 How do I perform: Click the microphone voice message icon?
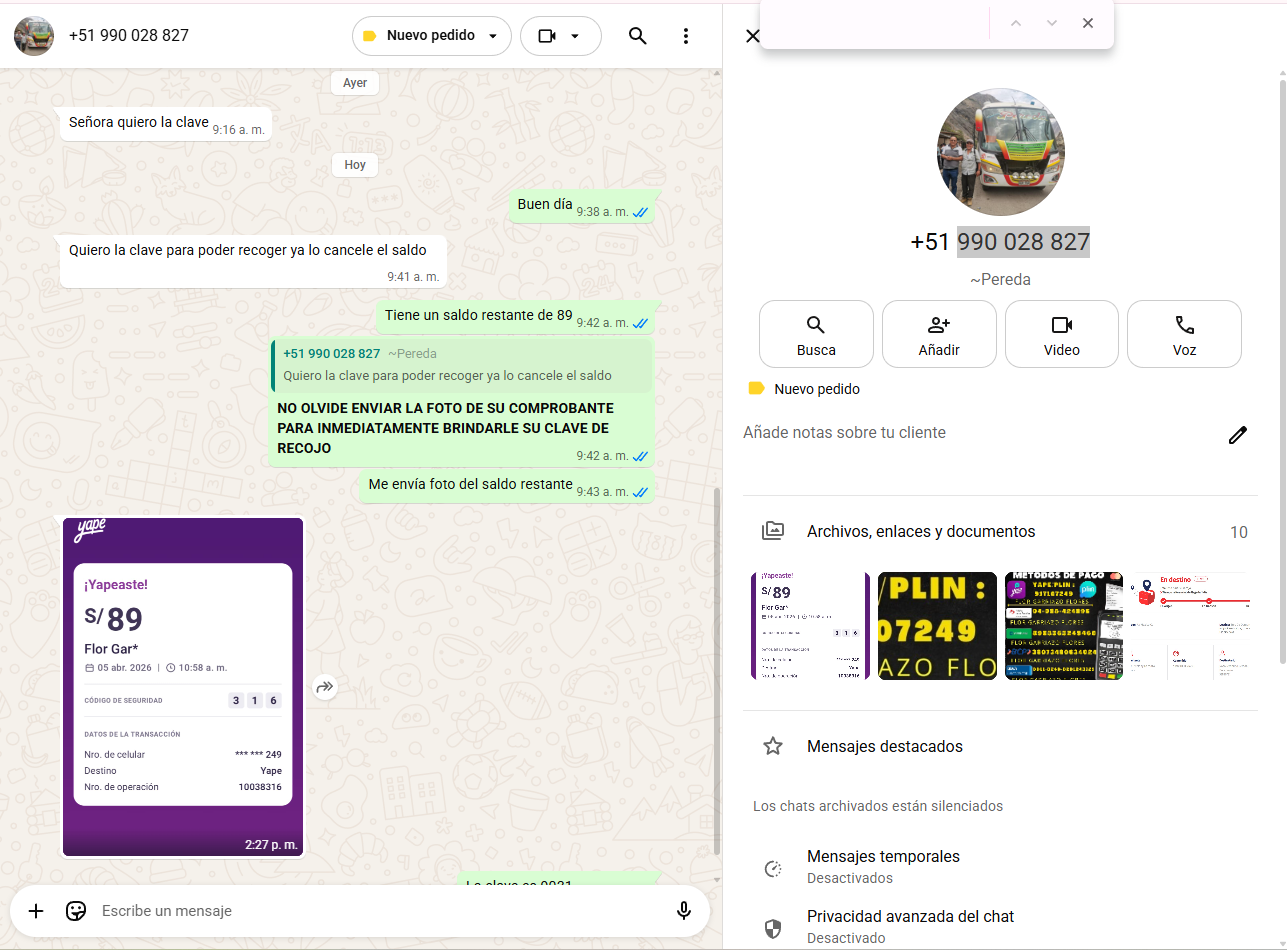pos(684,911)
